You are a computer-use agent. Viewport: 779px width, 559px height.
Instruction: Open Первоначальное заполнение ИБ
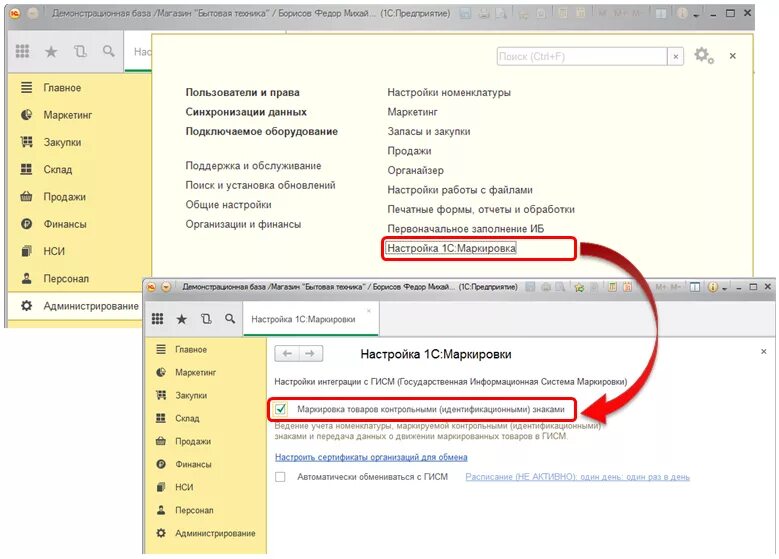[x=466, y=229]
